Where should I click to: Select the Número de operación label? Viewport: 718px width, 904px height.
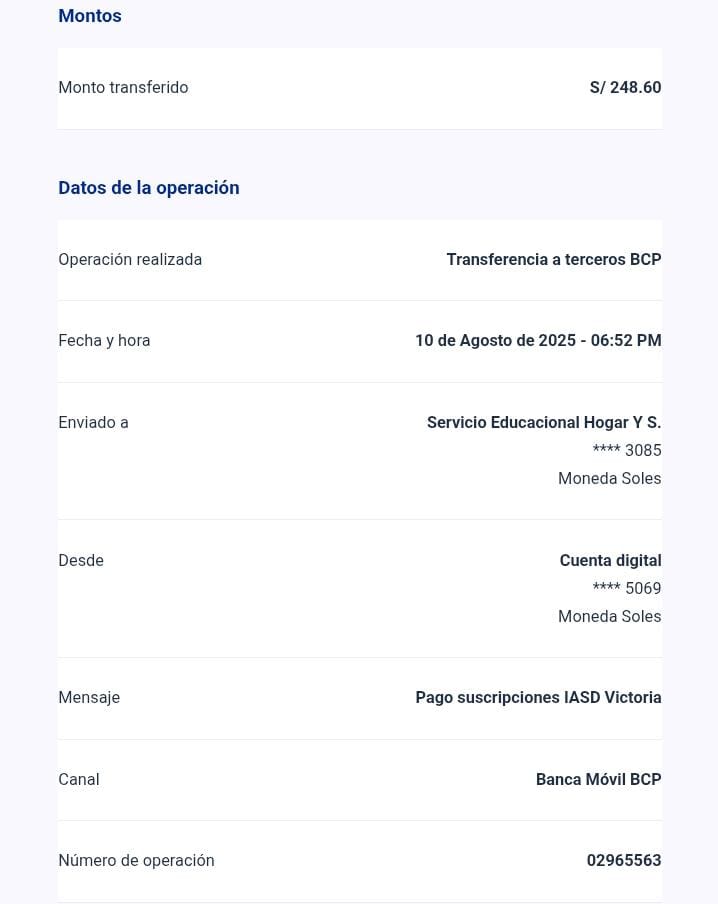(136, 861)
